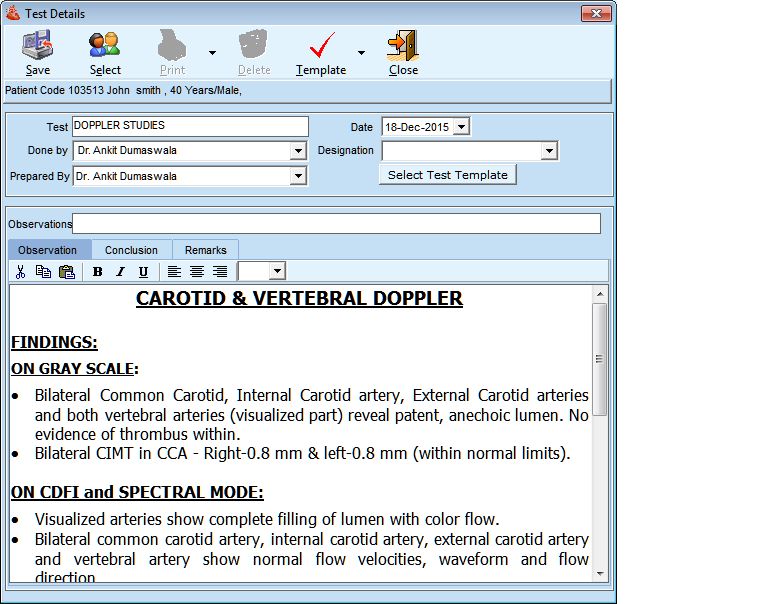Viewport: 768px width, 604px height.
Task: Toggle Italic formatting
Action: point(120,272)
